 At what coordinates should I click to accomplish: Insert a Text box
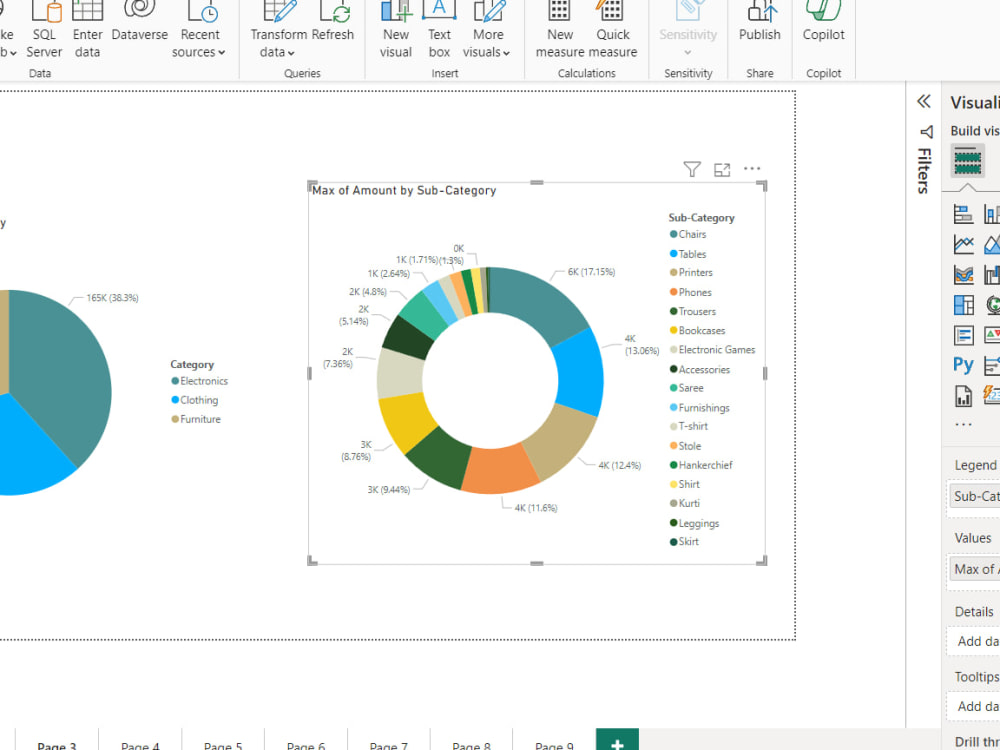click(x=439, y=31)
